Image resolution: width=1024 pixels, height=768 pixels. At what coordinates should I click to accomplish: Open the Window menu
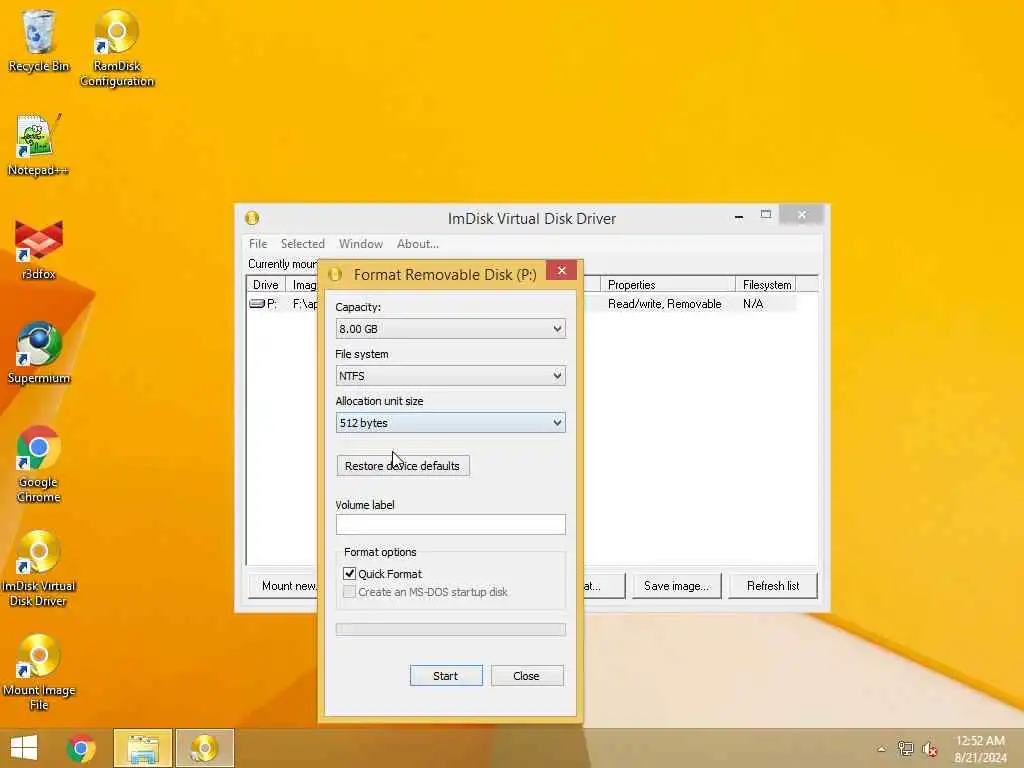[360, 244]
